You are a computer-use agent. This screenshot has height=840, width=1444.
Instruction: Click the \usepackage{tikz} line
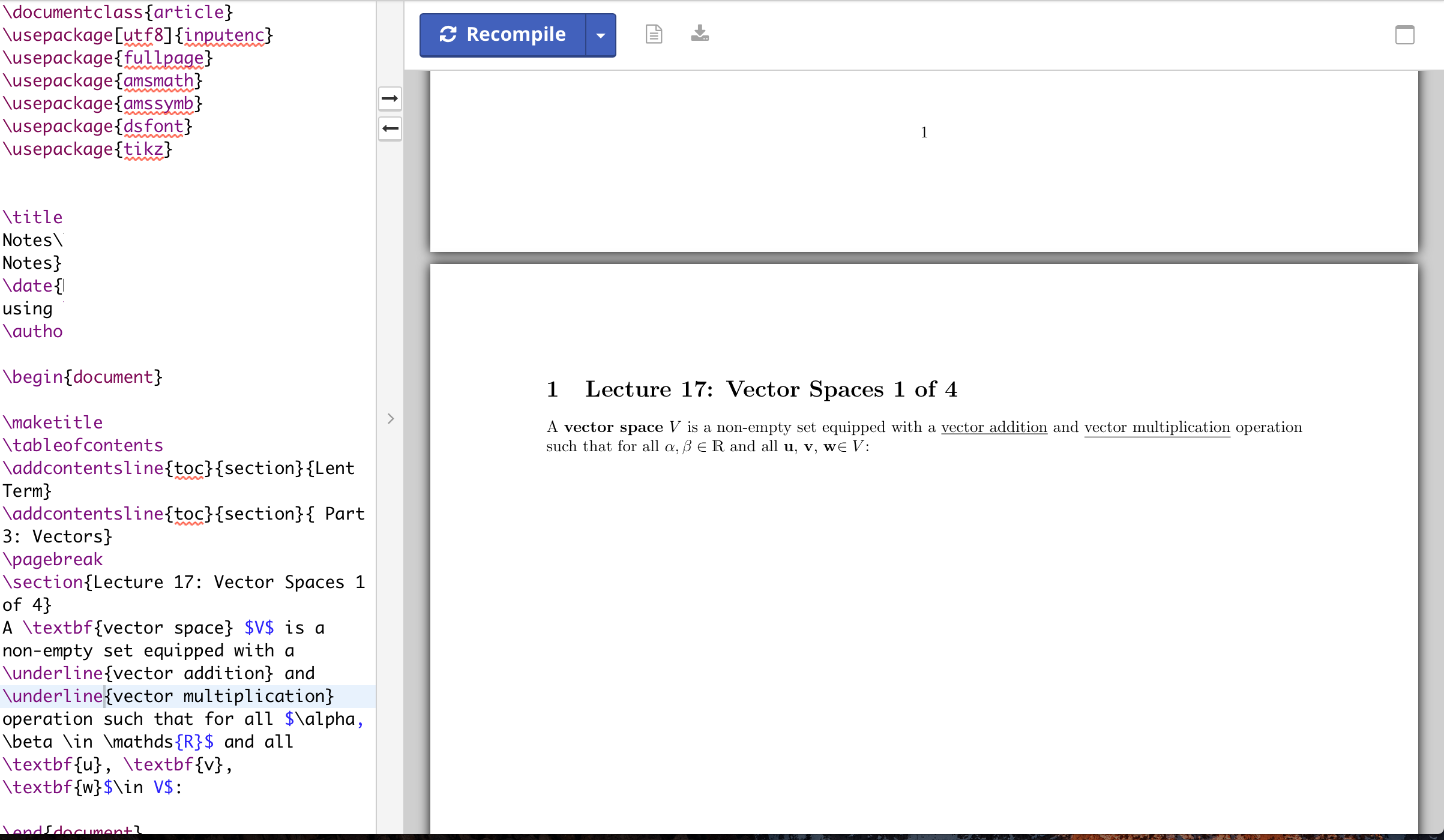click(x=87, y=149)
